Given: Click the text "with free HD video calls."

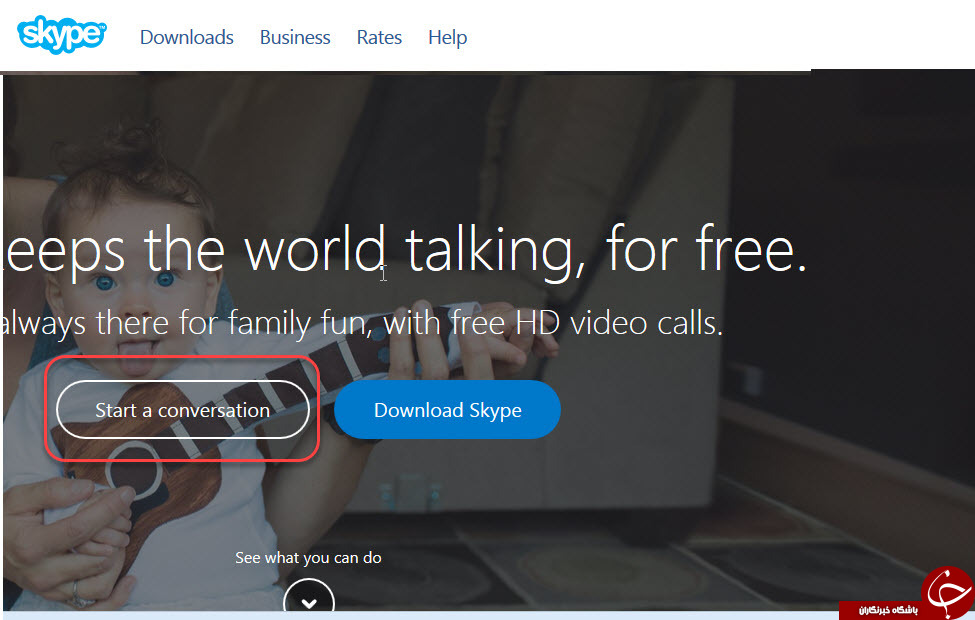Looking at the screenshot, I should [553, 323].
